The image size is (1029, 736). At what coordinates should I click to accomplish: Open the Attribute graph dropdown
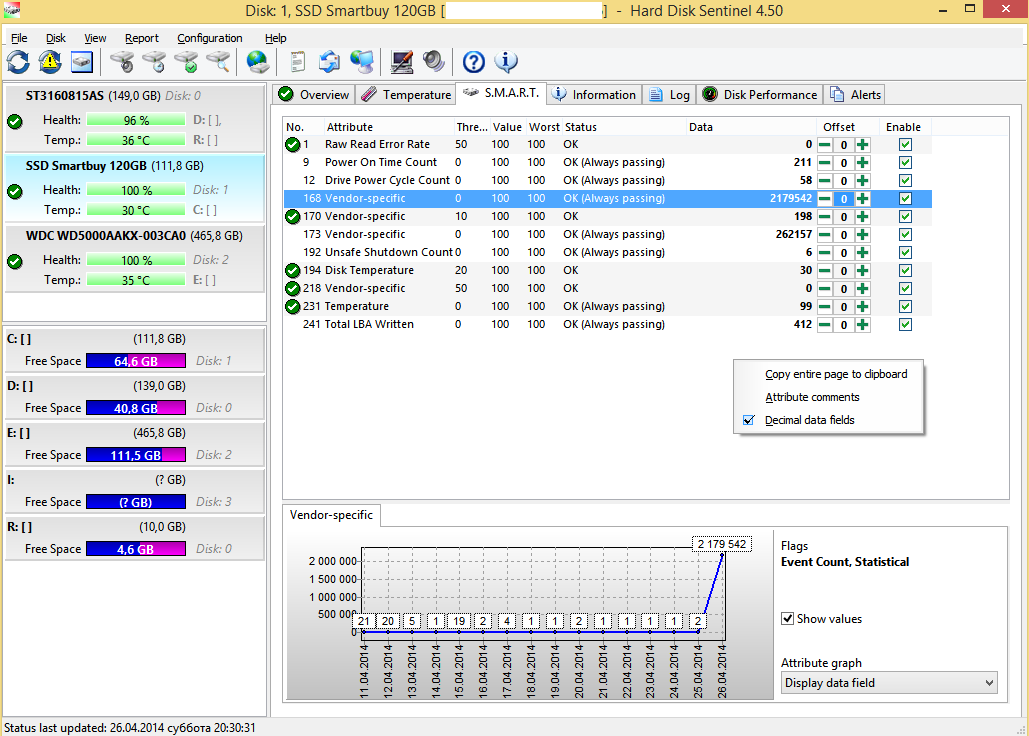point(889,683)
